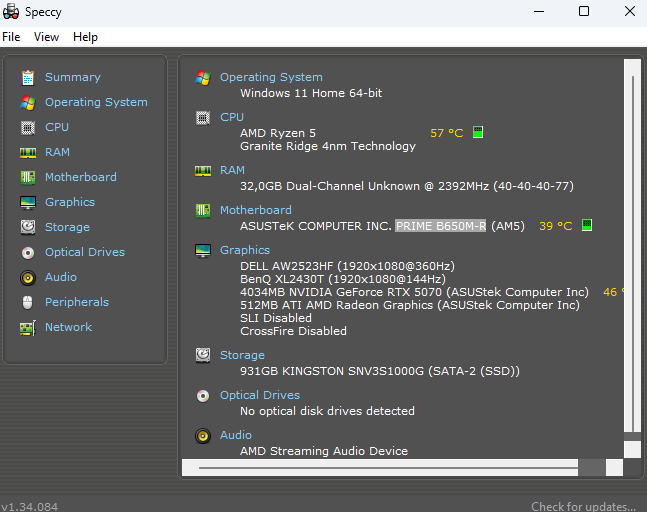The height and width of the screenshot is (512, 647).
Task: Open the View menu
Action: (46, 37)
